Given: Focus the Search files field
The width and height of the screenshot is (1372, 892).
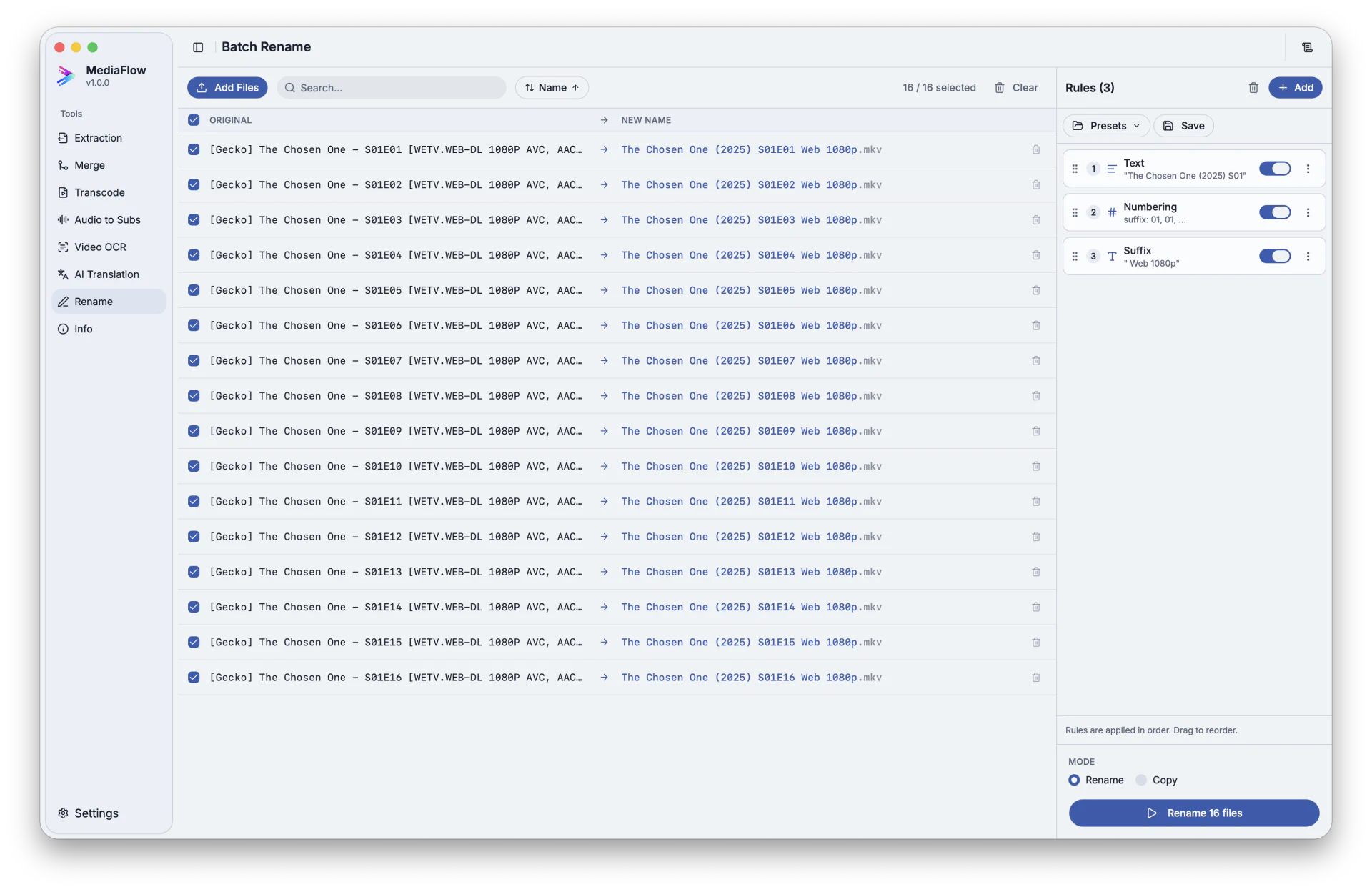Looking at the screenshot, I should 392,88.
